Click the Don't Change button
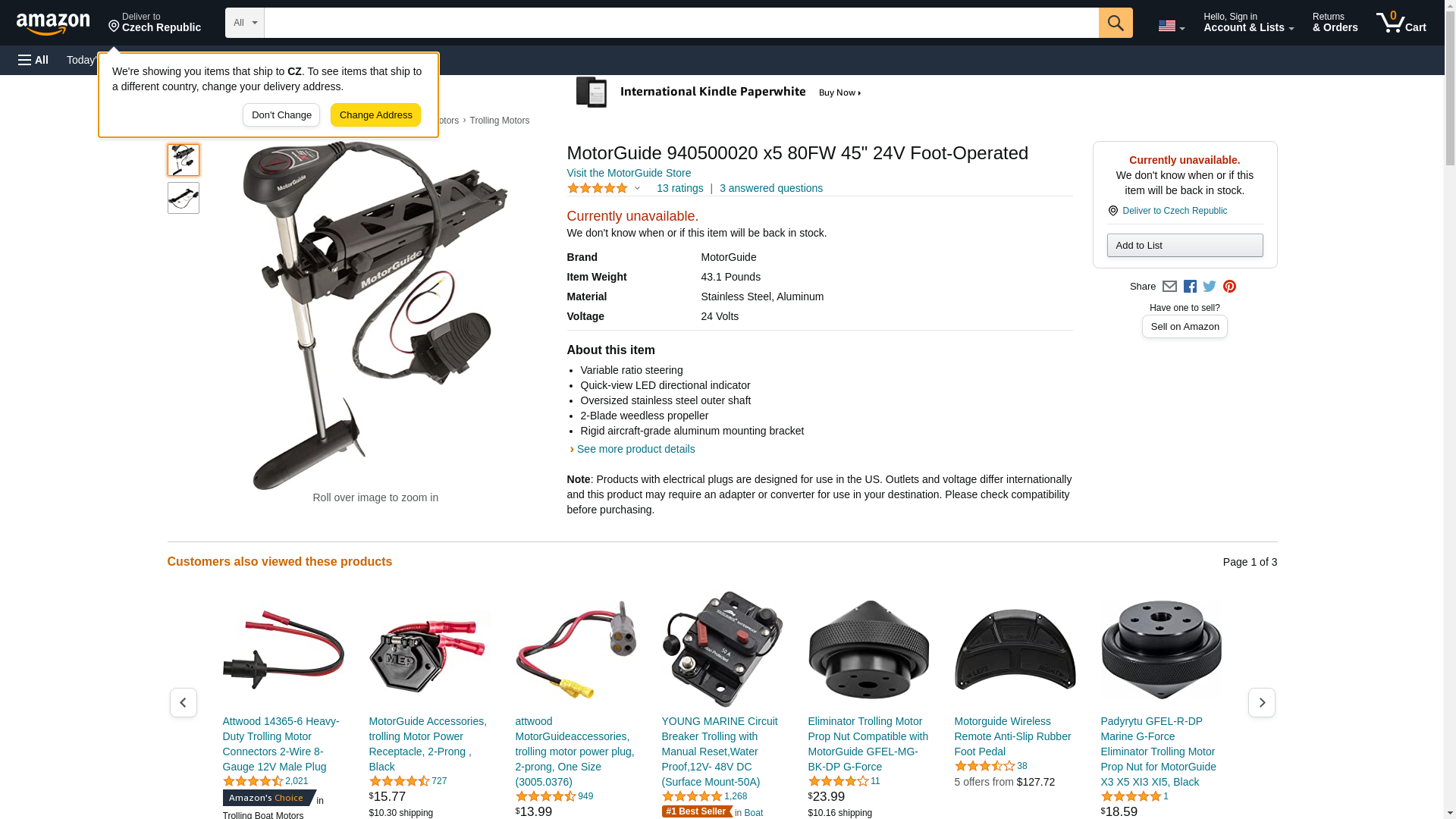 (281, 115)
